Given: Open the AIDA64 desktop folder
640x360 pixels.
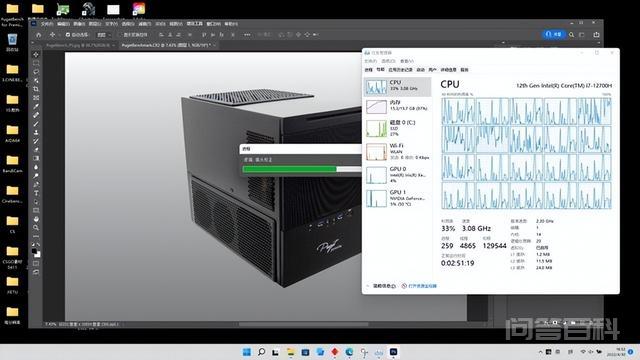Looking at the screenshot, I should tap(12, 134).
